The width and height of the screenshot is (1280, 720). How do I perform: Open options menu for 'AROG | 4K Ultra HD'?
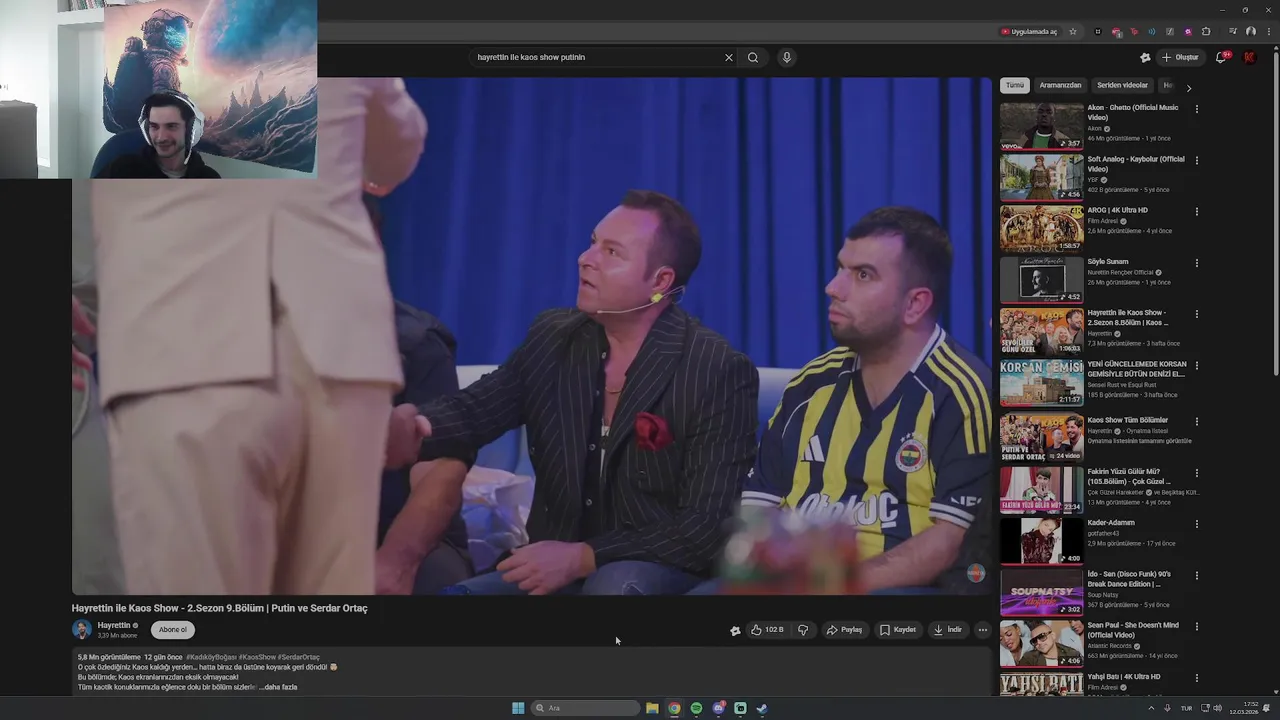click(x=1196, y=211)
